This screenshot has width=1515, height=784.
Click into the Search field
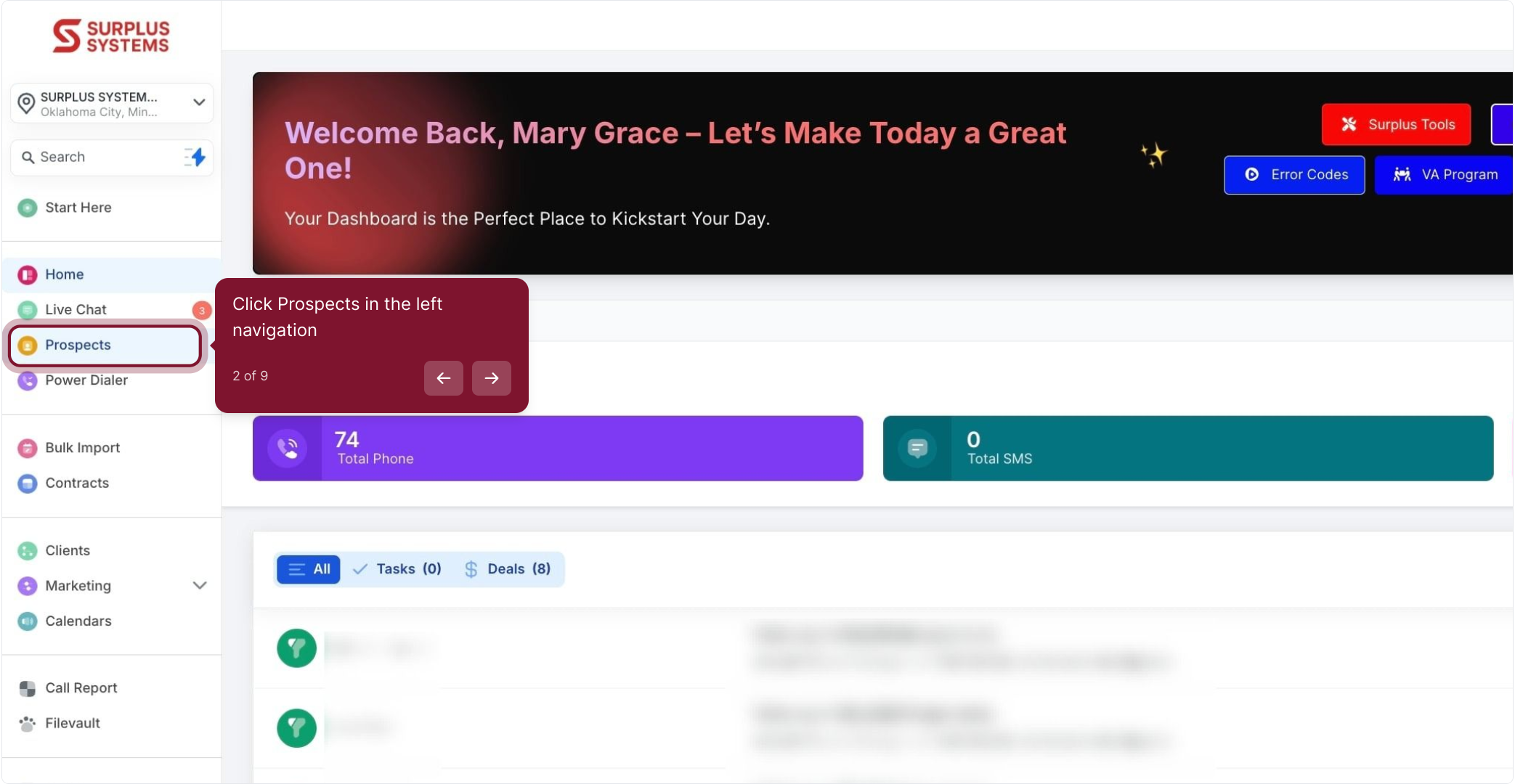[x=102, y=158]
